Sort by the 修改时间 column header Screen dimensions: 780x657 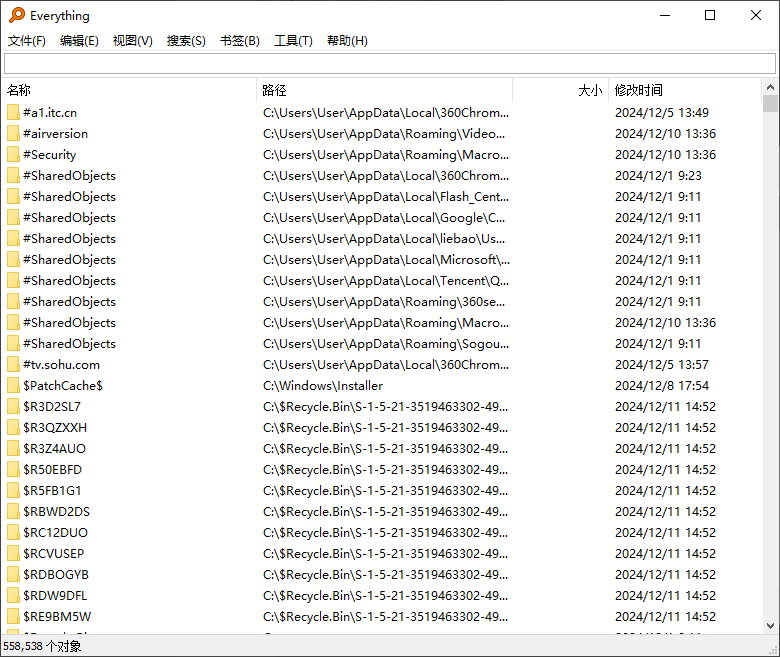(685, 90)
